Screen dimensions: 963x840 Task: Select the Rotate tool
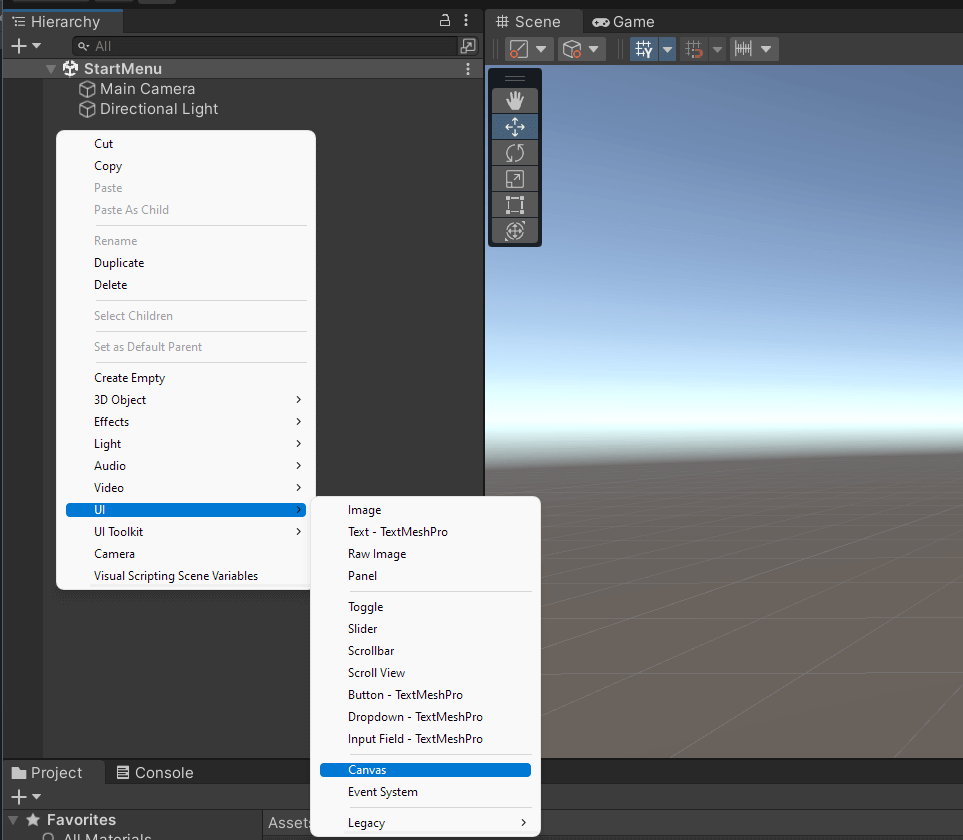point(514,152)
